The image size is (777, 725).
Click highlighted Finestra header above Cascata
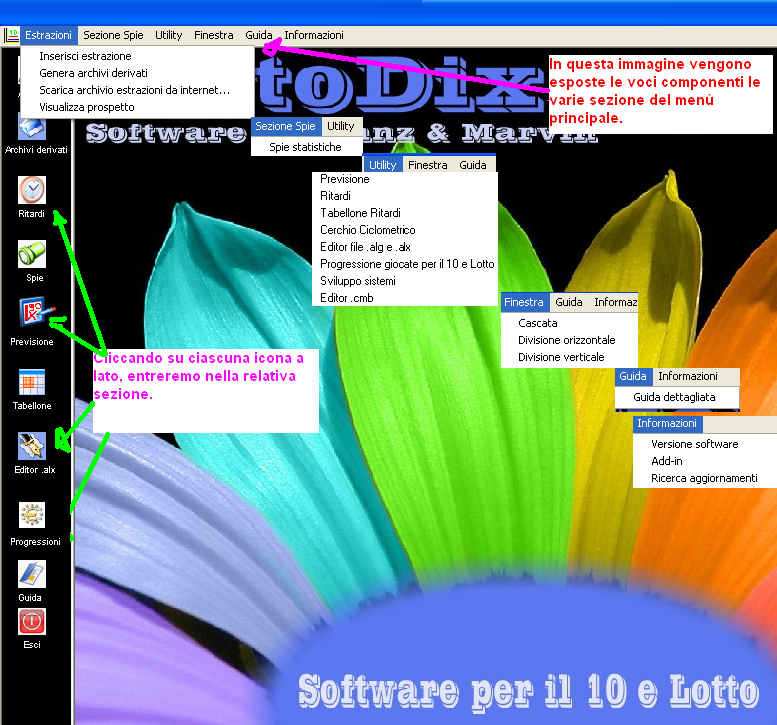525,302
